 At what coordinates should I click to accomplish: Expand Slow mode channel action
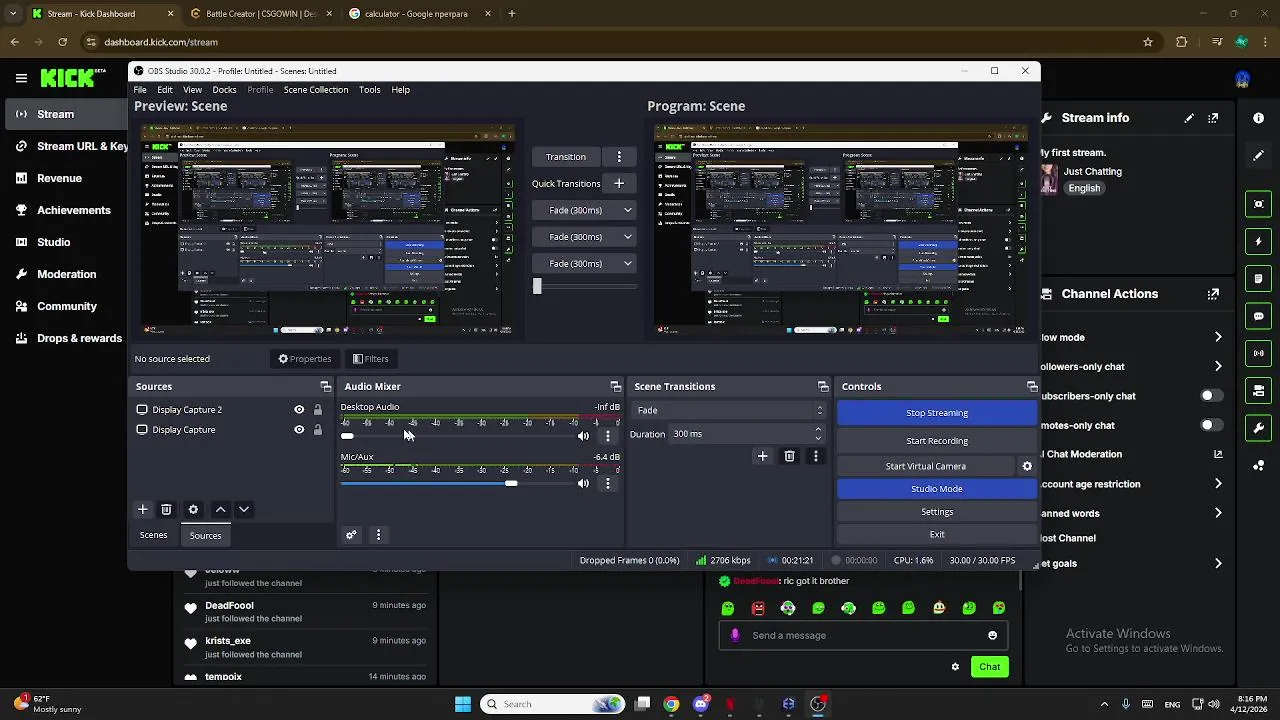1218,338
